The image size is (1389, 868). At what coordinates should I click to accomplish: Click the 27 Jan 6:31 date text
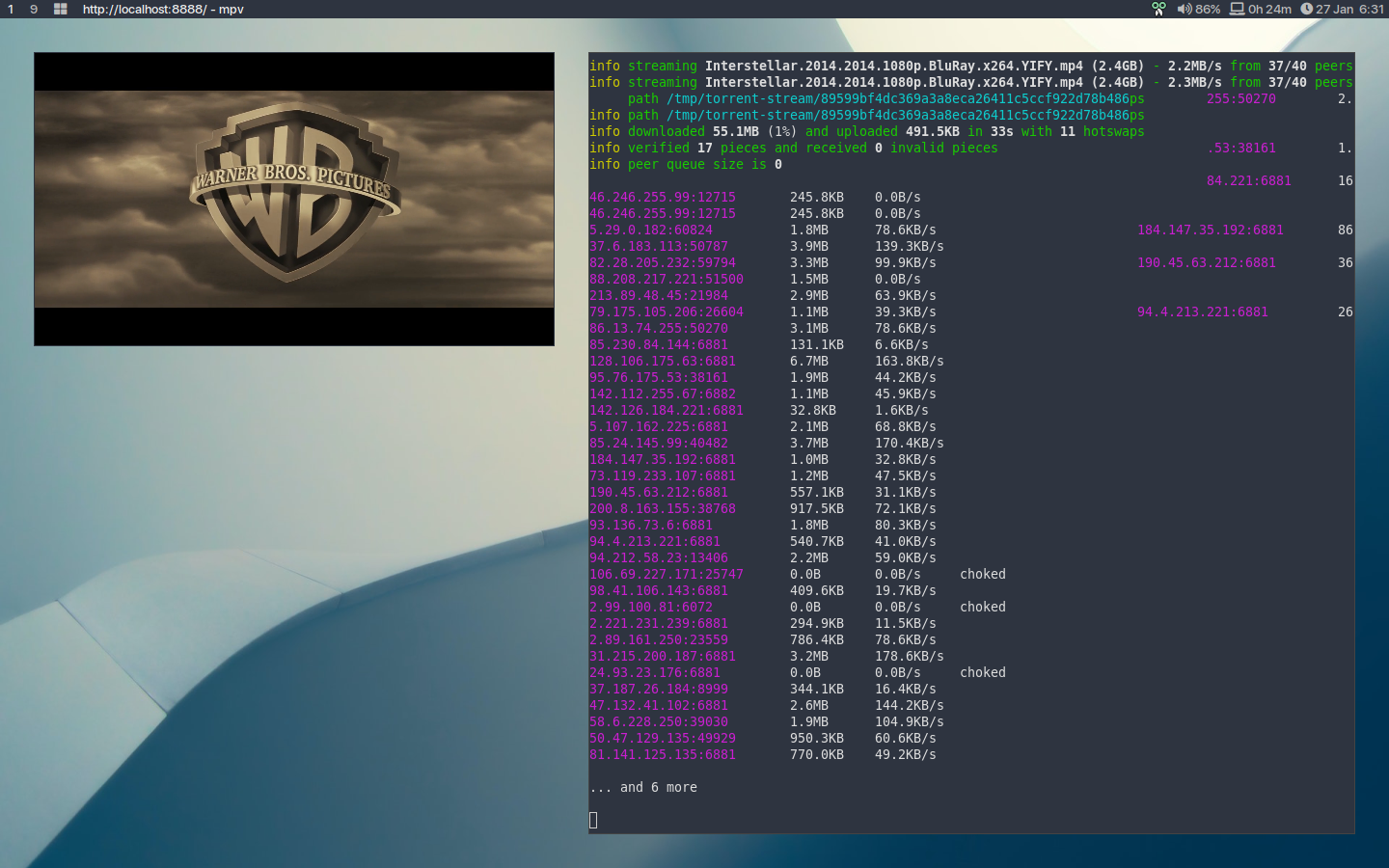point(1349,9)
